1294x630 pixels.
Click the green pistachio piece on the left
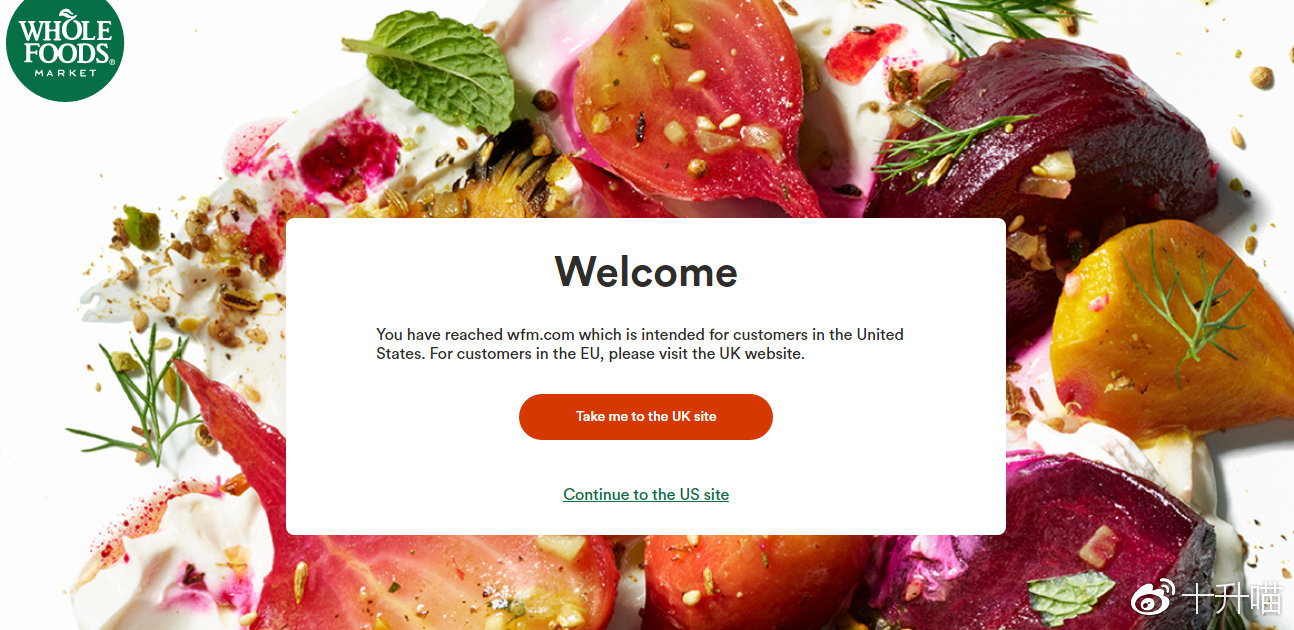click(x=141, y=227)
